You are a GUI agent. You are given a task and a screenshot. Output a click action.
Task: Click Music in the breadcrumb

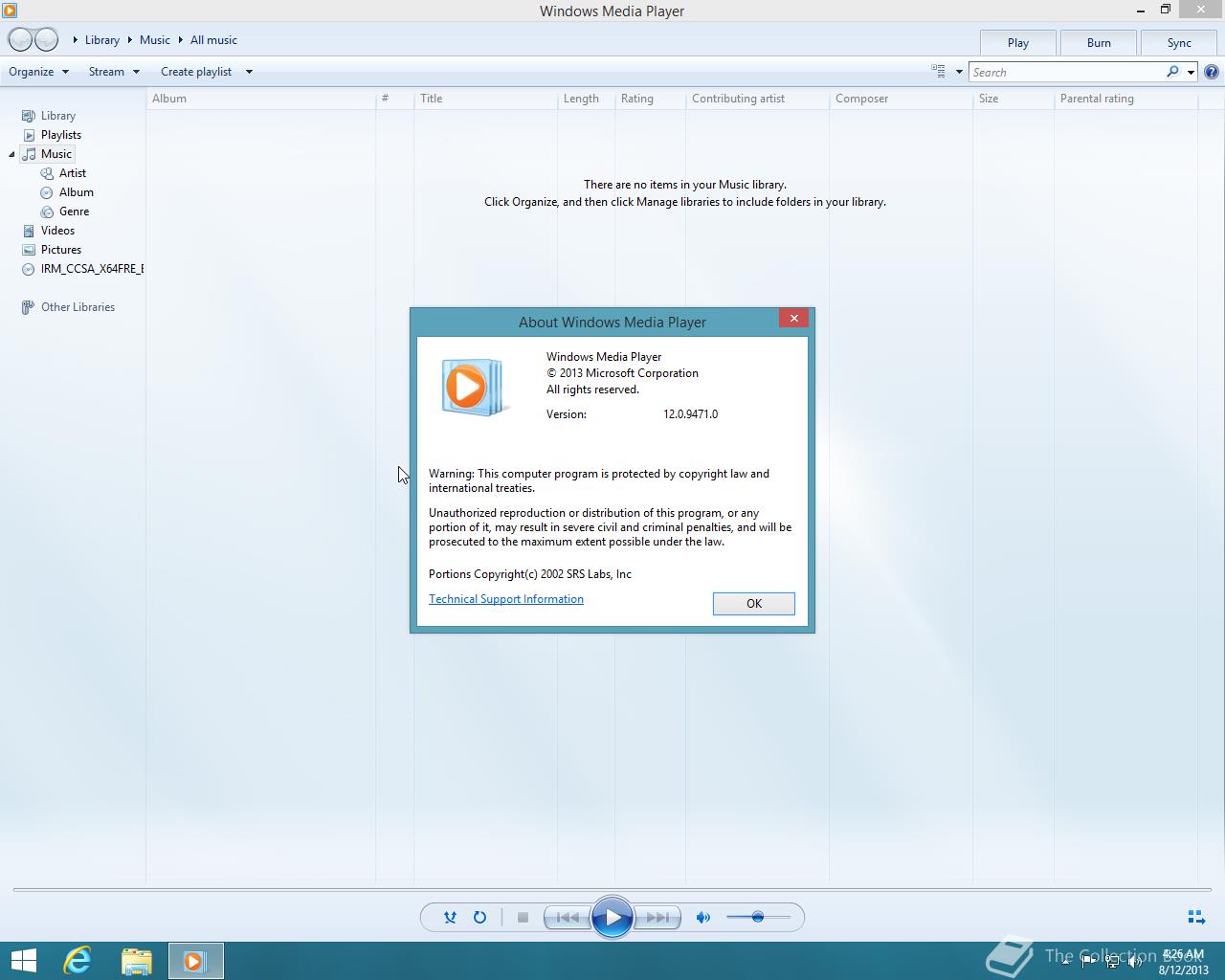155,40
